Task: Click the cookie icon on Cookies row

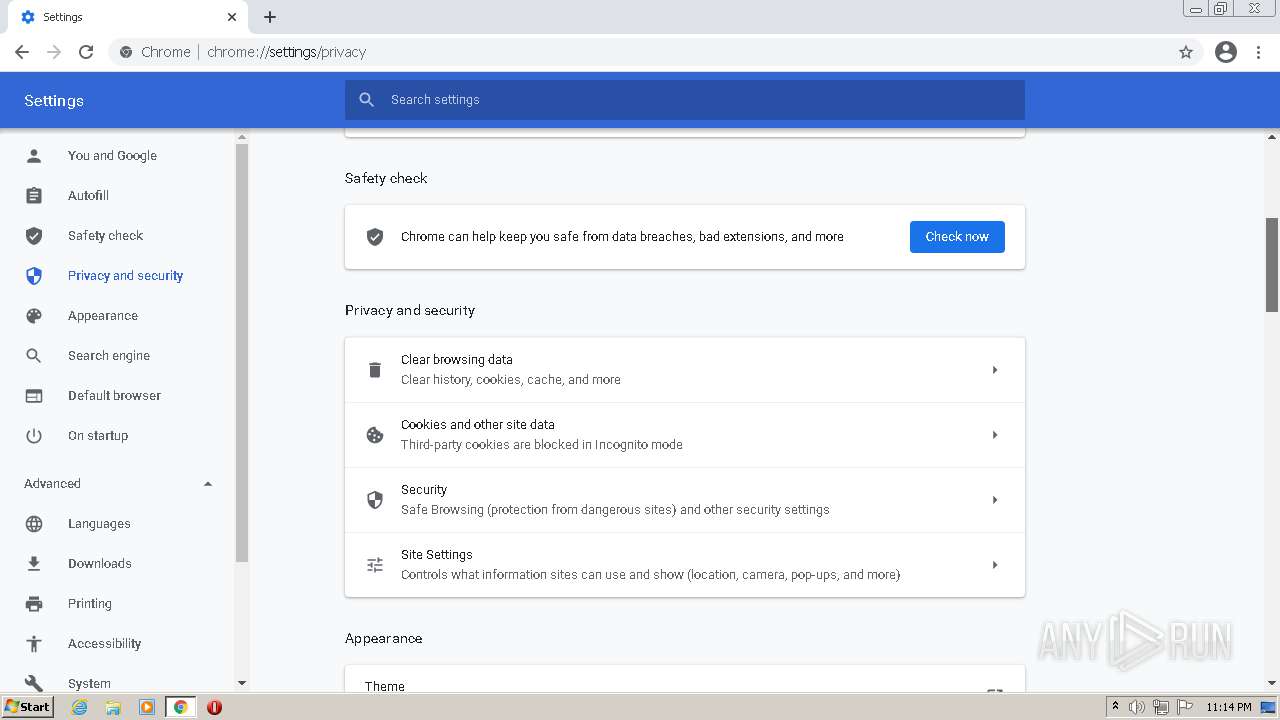Action: [375, 435]
